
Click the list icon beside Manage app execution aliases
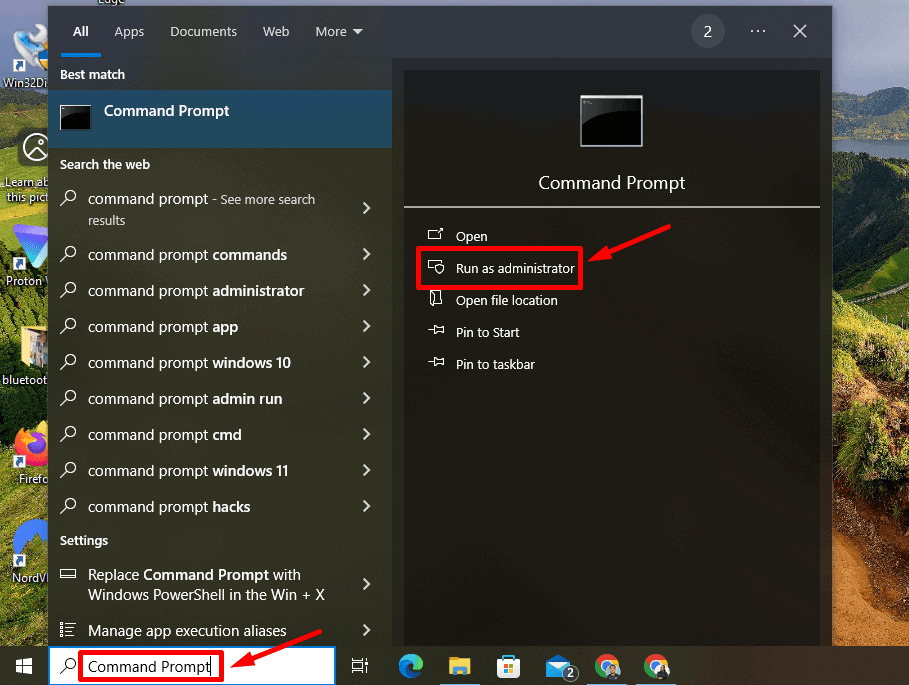68,629
